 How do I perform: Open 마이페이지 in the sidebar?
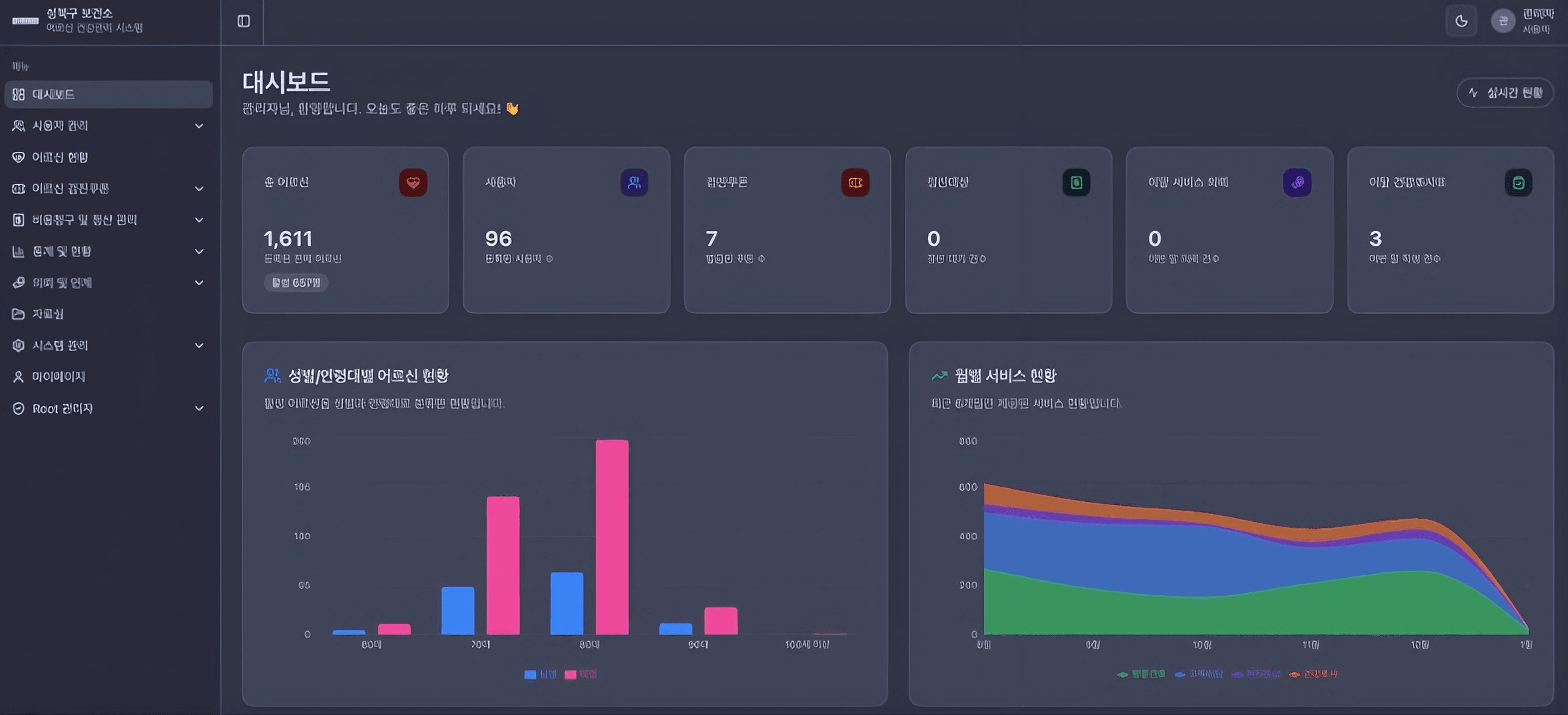pyautogui.click(x=58, y=376)
